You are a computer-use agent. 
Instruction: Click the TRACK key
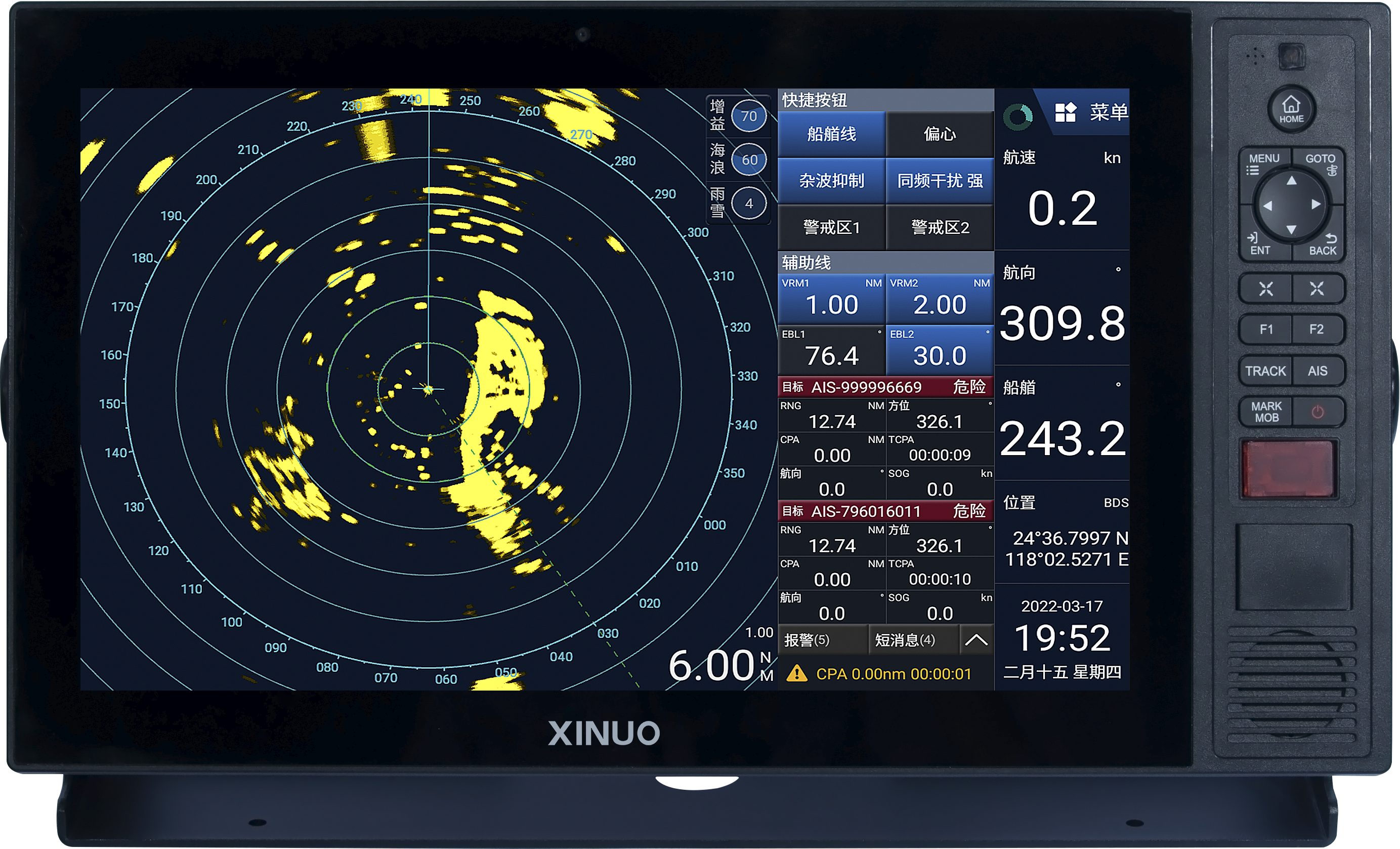point(1266,371)
